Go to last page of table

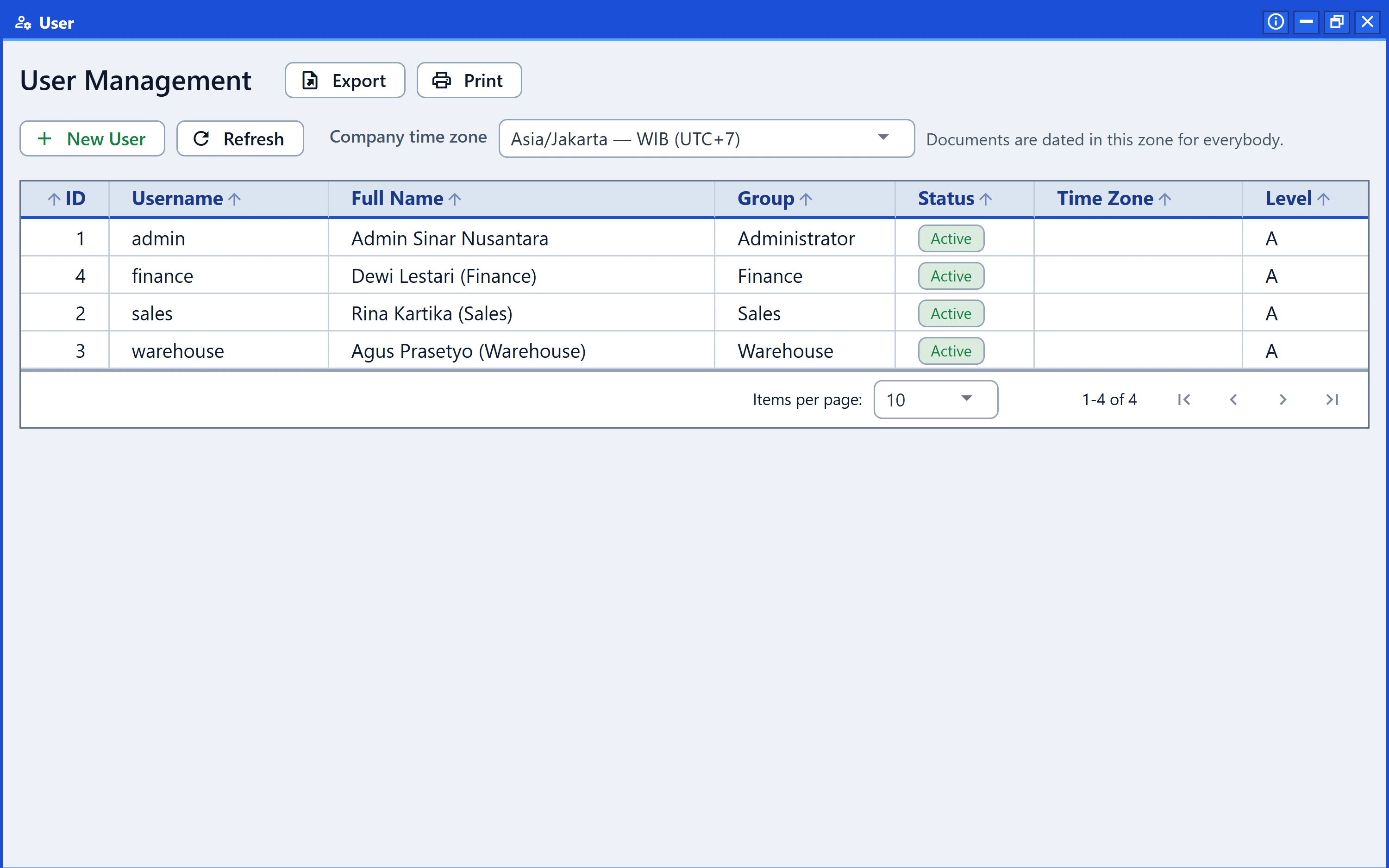tap(1332, 400)
